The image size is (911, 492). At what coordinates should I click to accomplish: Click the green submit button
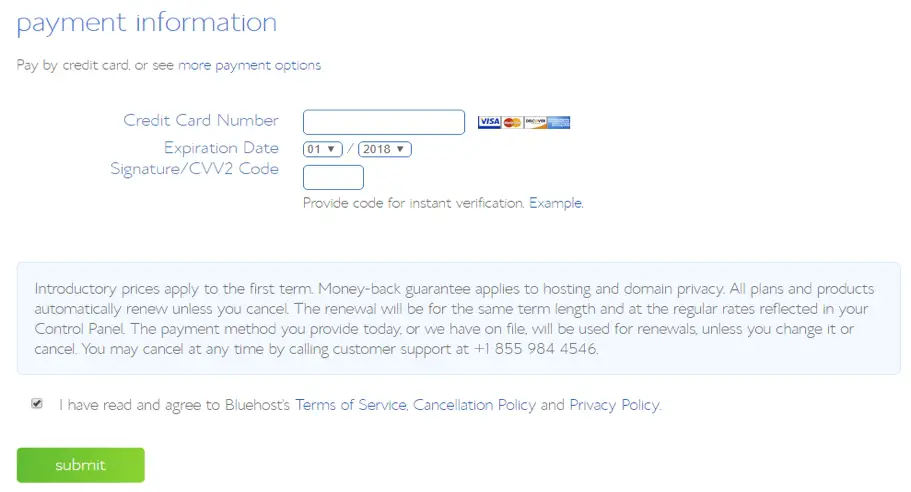pyautogui.click(x=81, y=465)
